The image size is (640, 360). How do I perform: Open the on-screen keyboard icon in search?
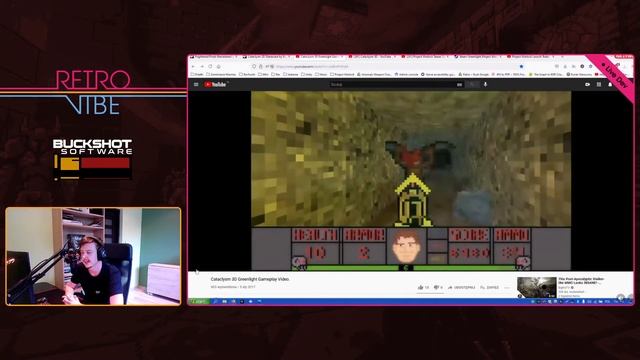point(459,84)
